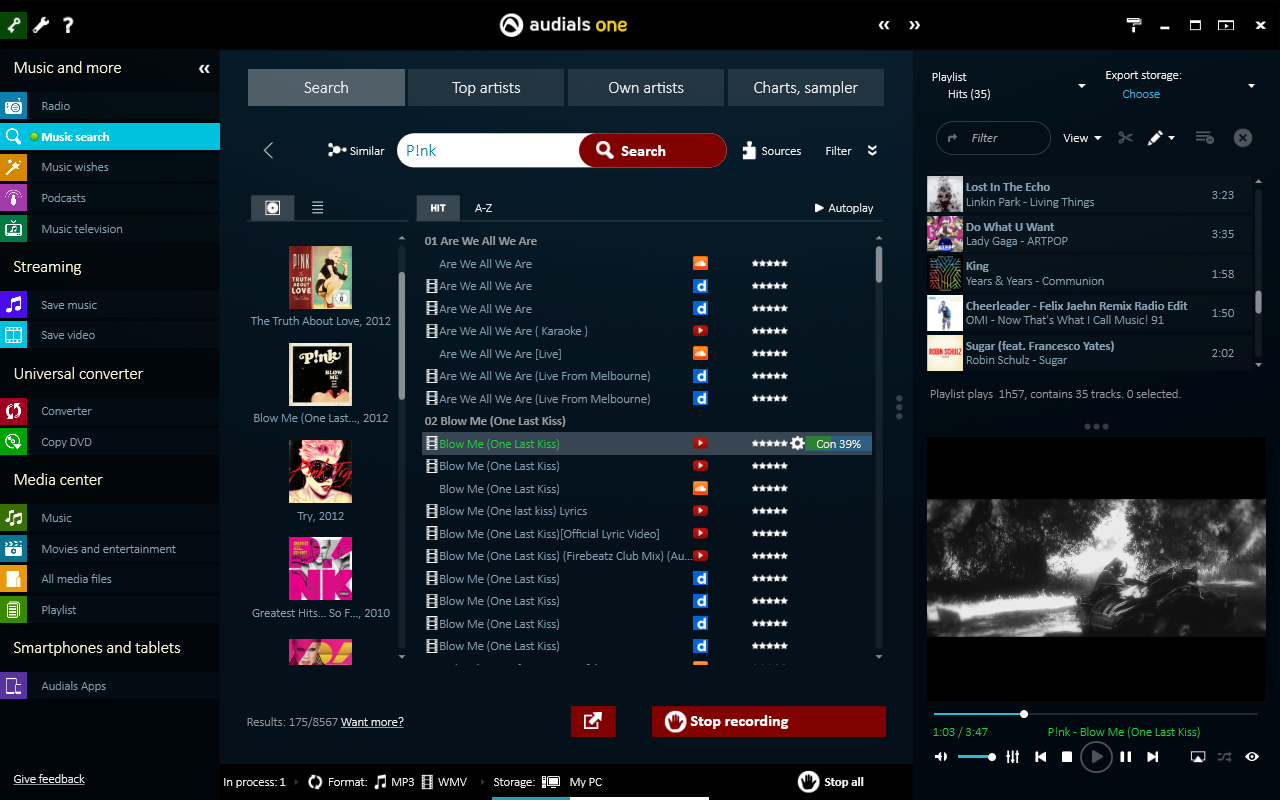
Task: Switch to the Search tab
Action: [x=326, y=87]
